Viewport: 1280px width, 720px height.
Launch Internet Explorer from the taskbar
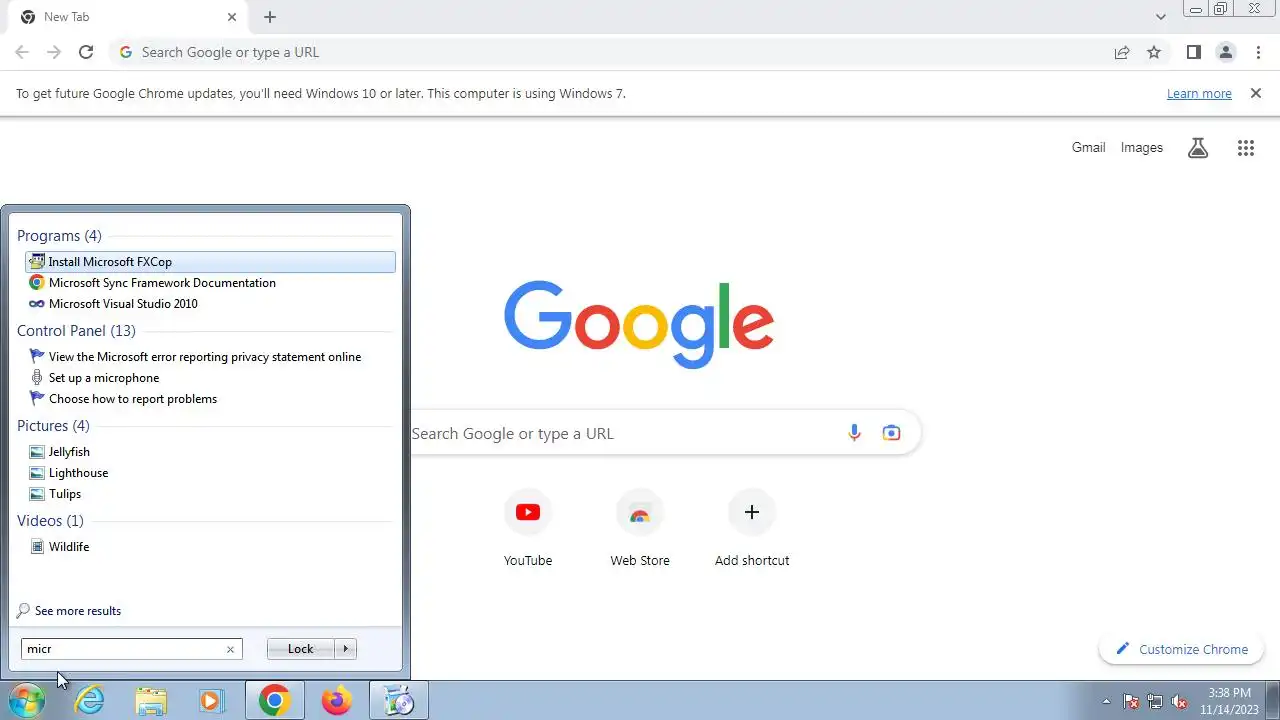click(x=90, y=700)
